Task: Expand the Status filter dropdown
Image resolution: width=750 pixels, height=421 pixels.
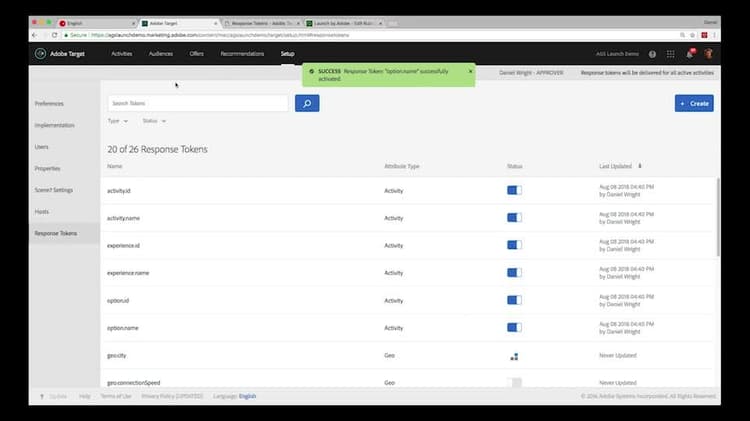Action: coord(154,121)
